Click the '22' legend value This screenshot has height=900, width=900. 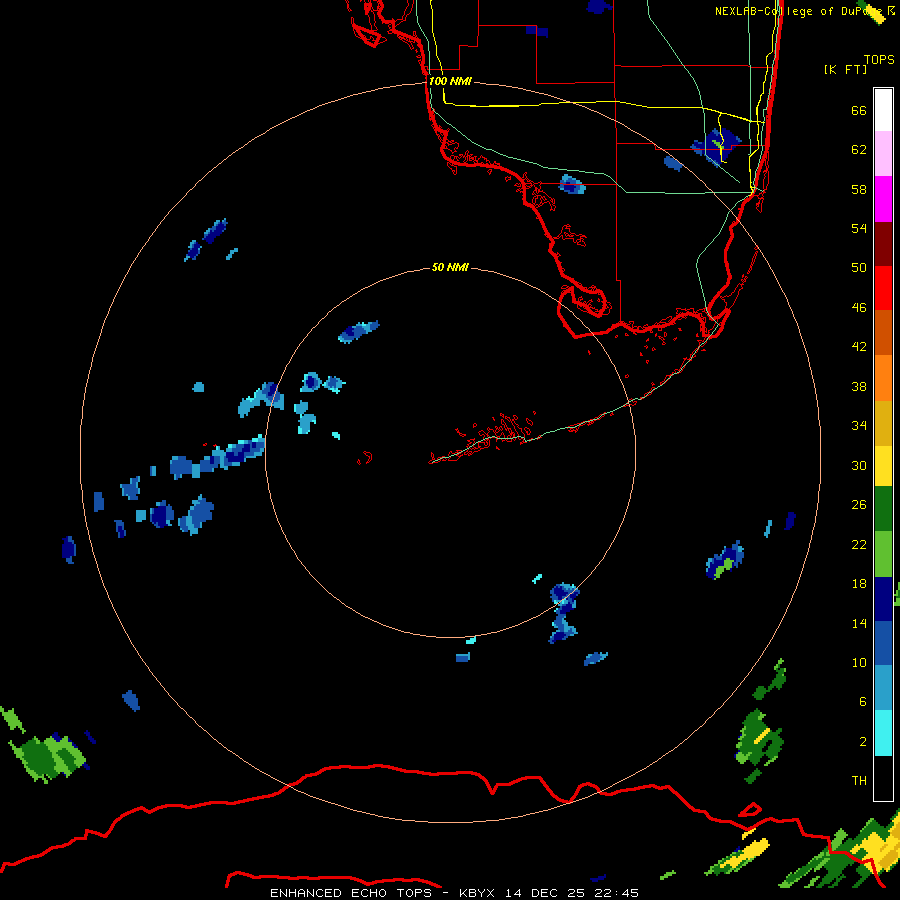[x=859, y=544]
